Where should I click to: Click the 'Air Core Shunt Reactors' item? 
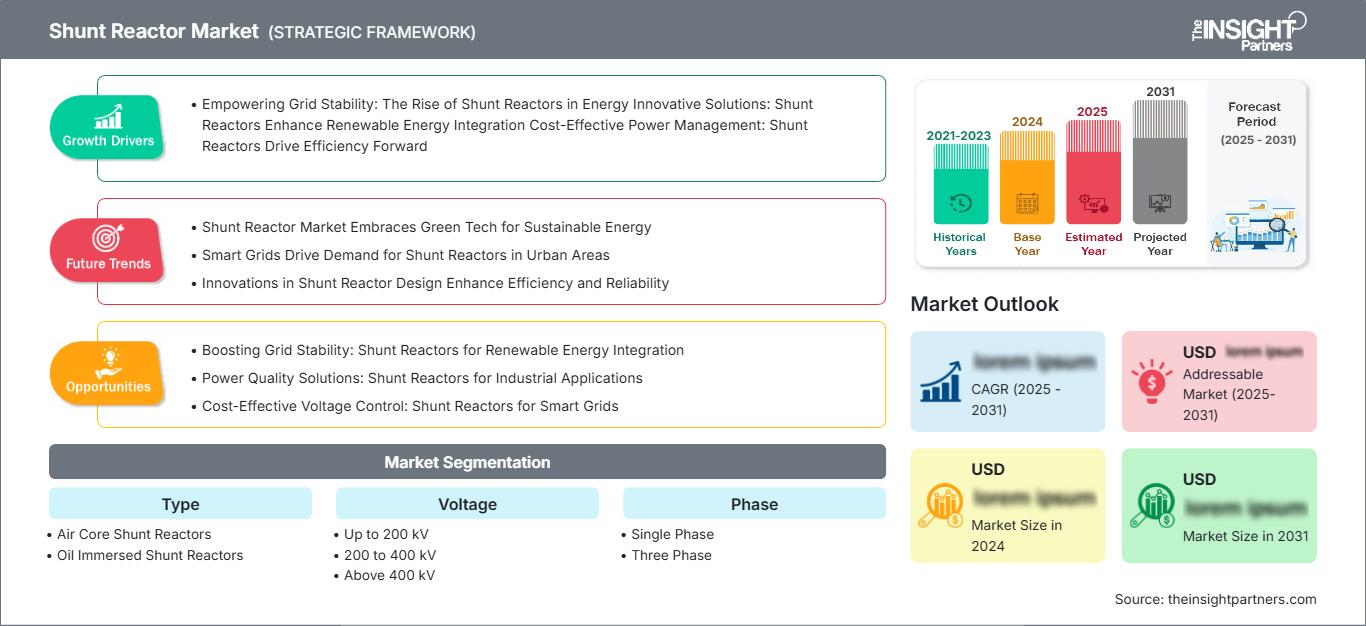(x=134, y=534)
